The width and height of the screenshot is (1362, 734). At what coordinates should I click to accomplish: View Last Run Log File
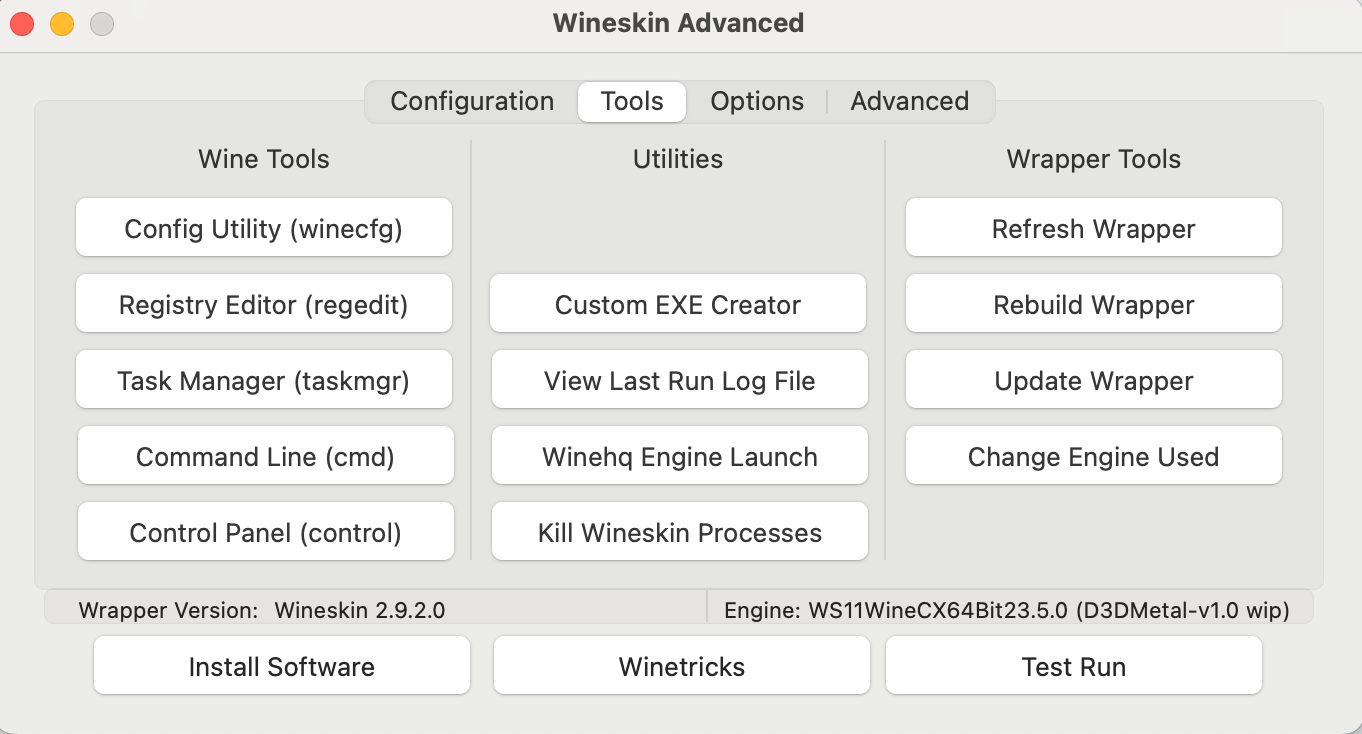680,381
